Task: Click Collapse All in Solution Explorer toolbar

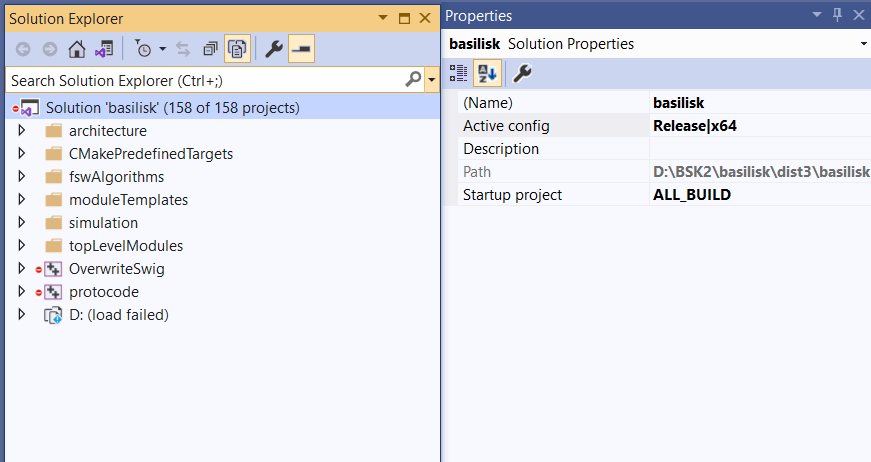Action: coord(210,48)
